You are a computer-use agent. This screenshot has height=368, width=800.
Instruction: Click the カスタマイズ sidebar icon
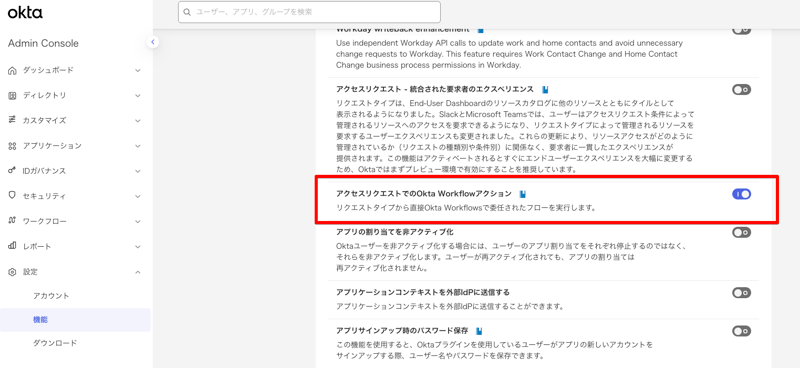(x=13, y=120)
